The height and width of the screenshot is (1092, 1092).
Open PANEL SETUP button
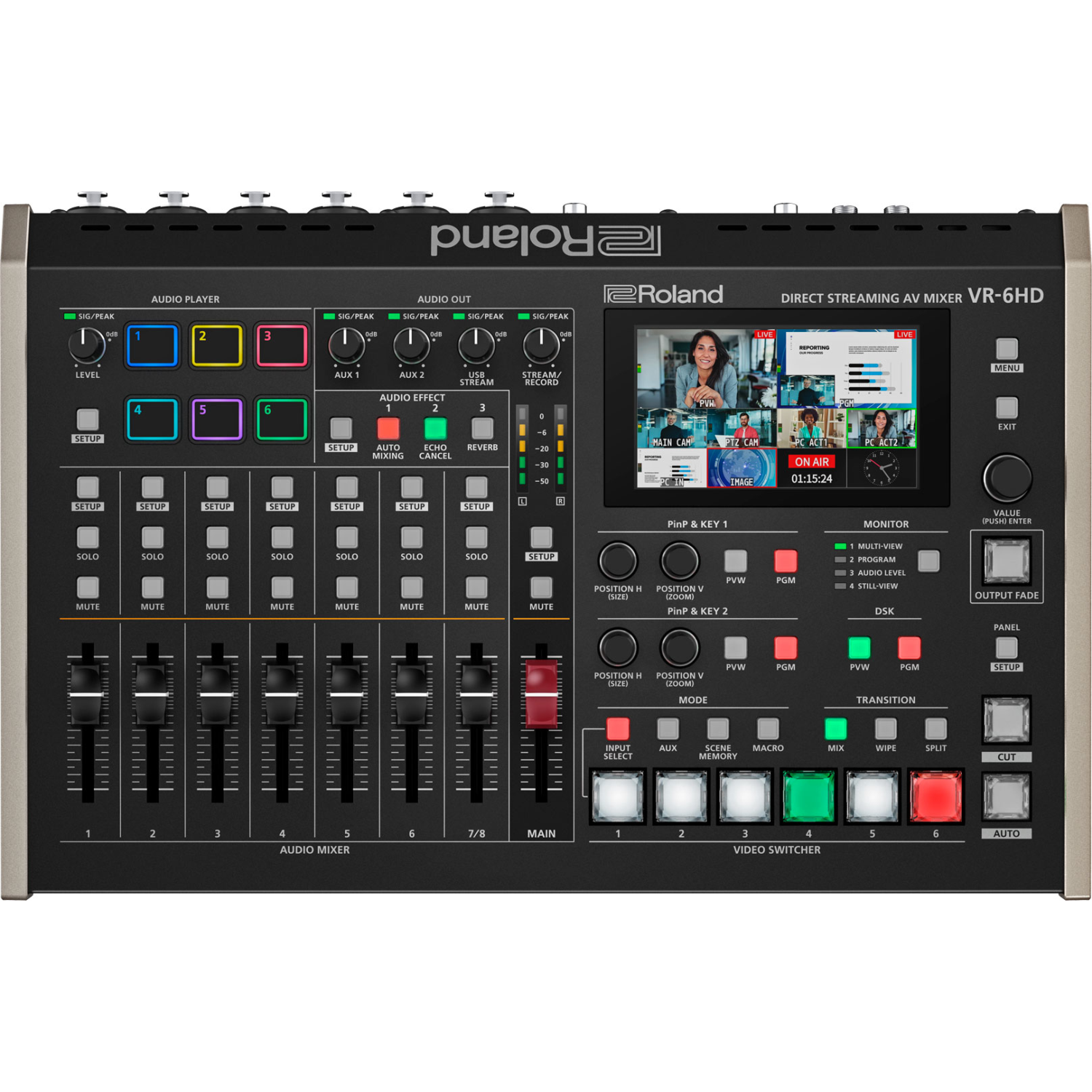click(1007, 648)
